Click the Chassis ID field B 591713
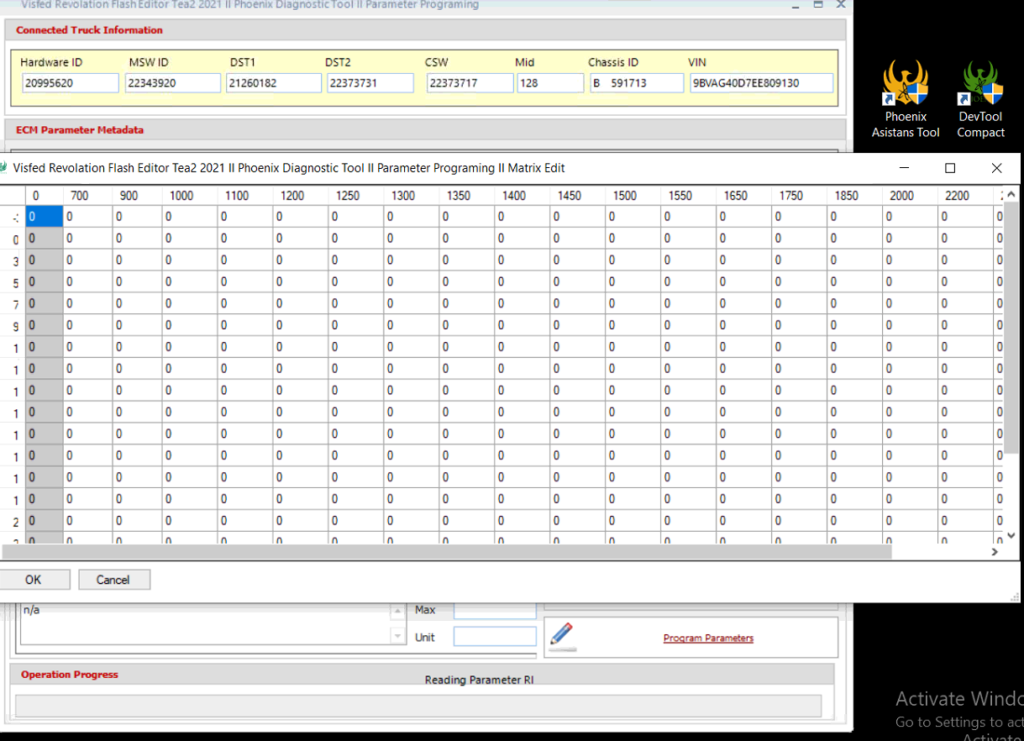 click(x=637, y=83)
